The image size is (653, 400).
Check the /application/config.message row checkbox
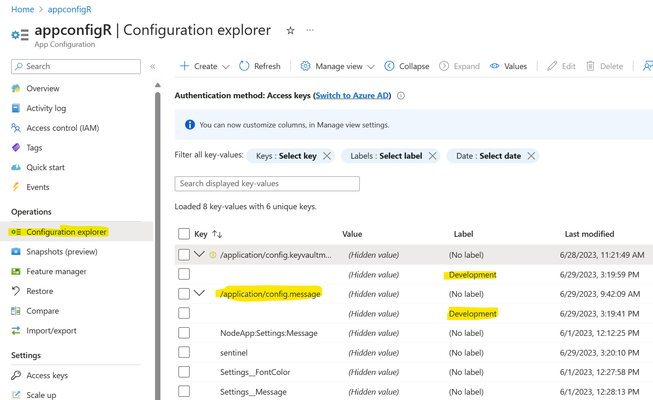(184, 294)
